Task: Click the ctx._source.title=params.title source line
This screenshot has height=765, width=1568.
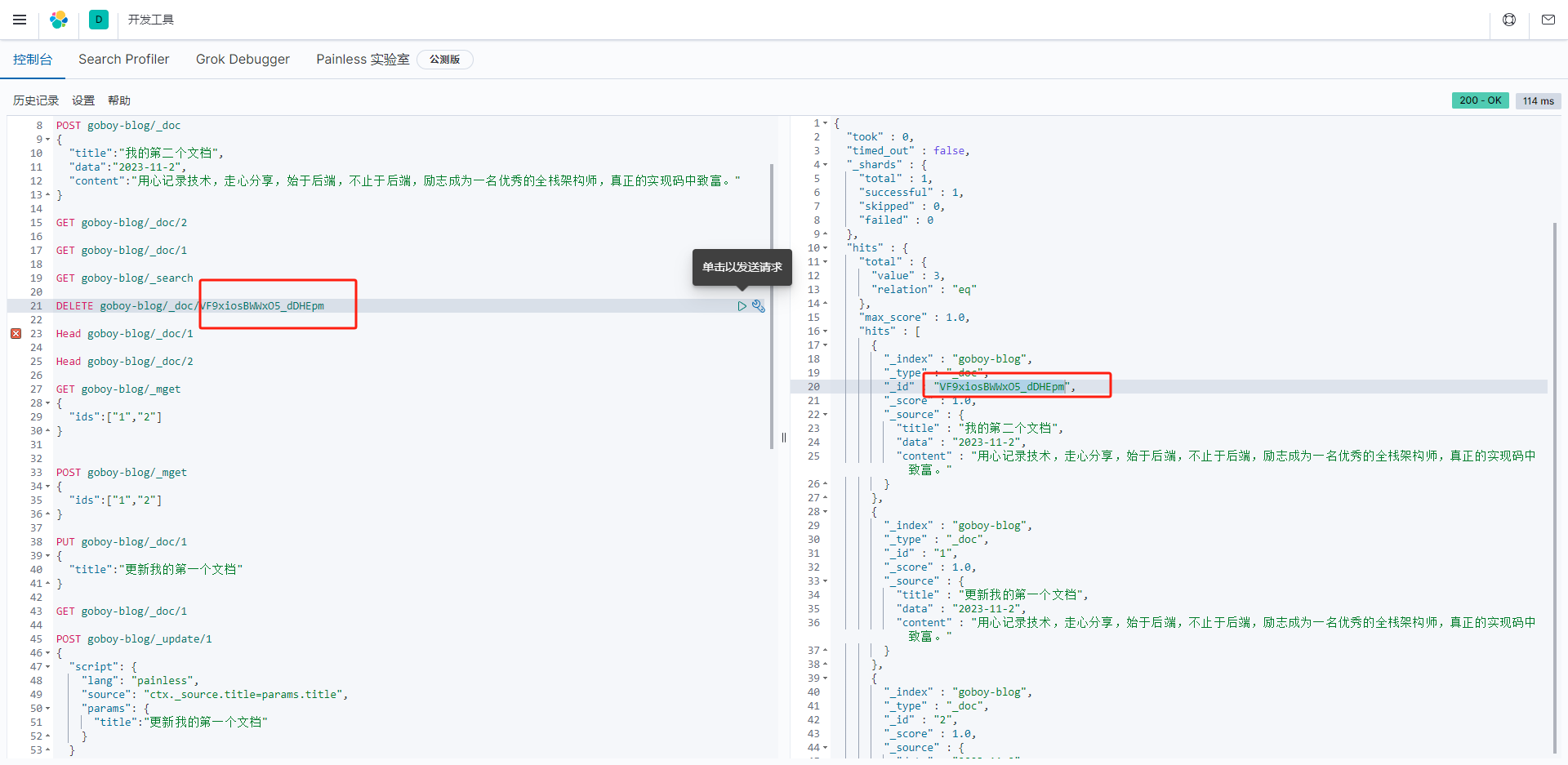Action: (215, 695)
